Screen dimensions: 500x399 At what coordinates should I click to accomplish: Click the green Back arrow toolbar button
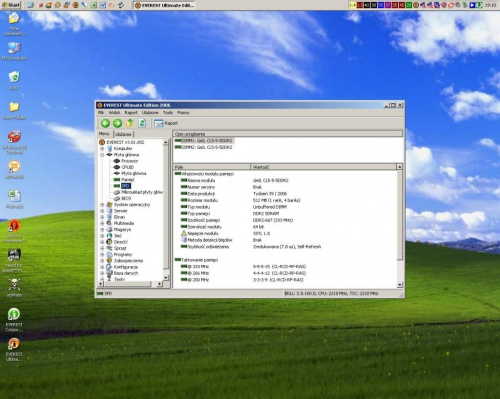[x=105, y=123]
